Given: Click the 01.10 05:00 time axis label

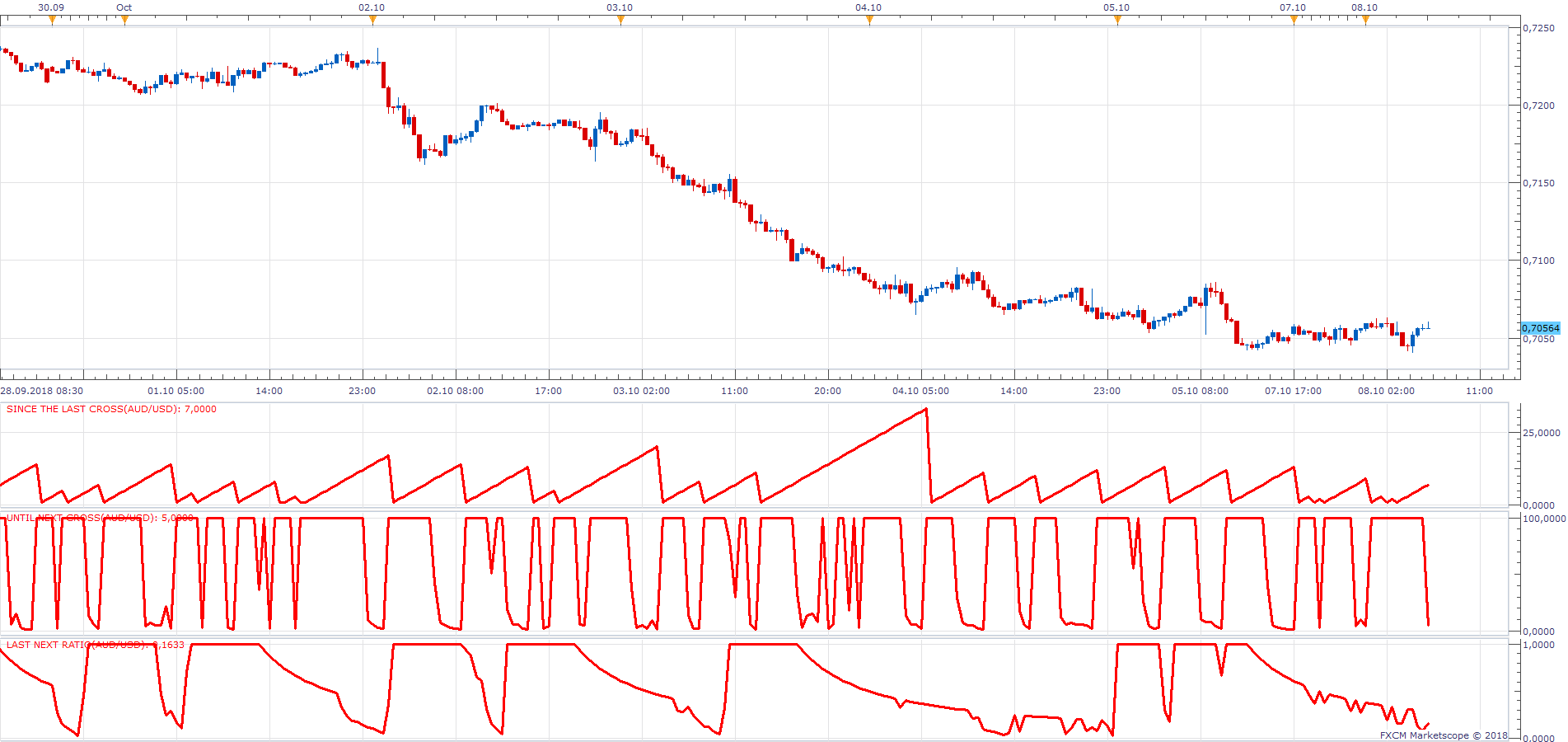Looking at the screenshot, I should [x=176, y=391].
